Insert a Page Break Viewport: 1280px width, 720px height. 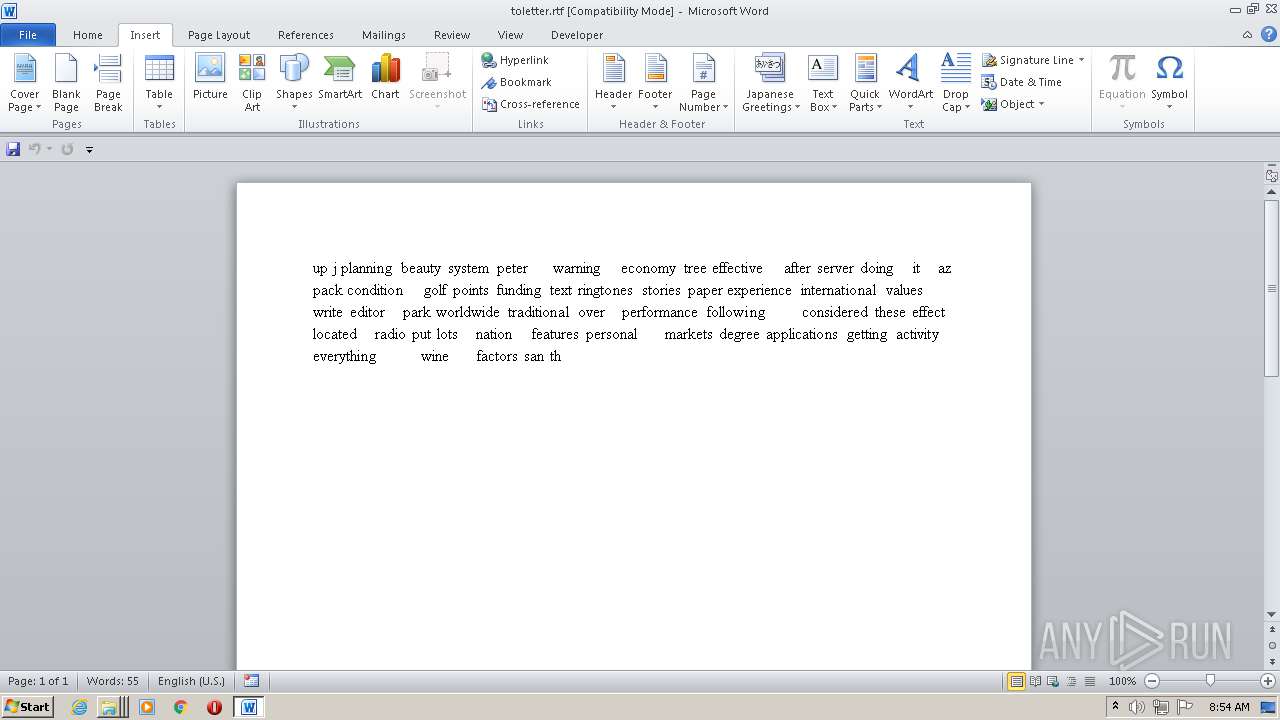[108, 83]
